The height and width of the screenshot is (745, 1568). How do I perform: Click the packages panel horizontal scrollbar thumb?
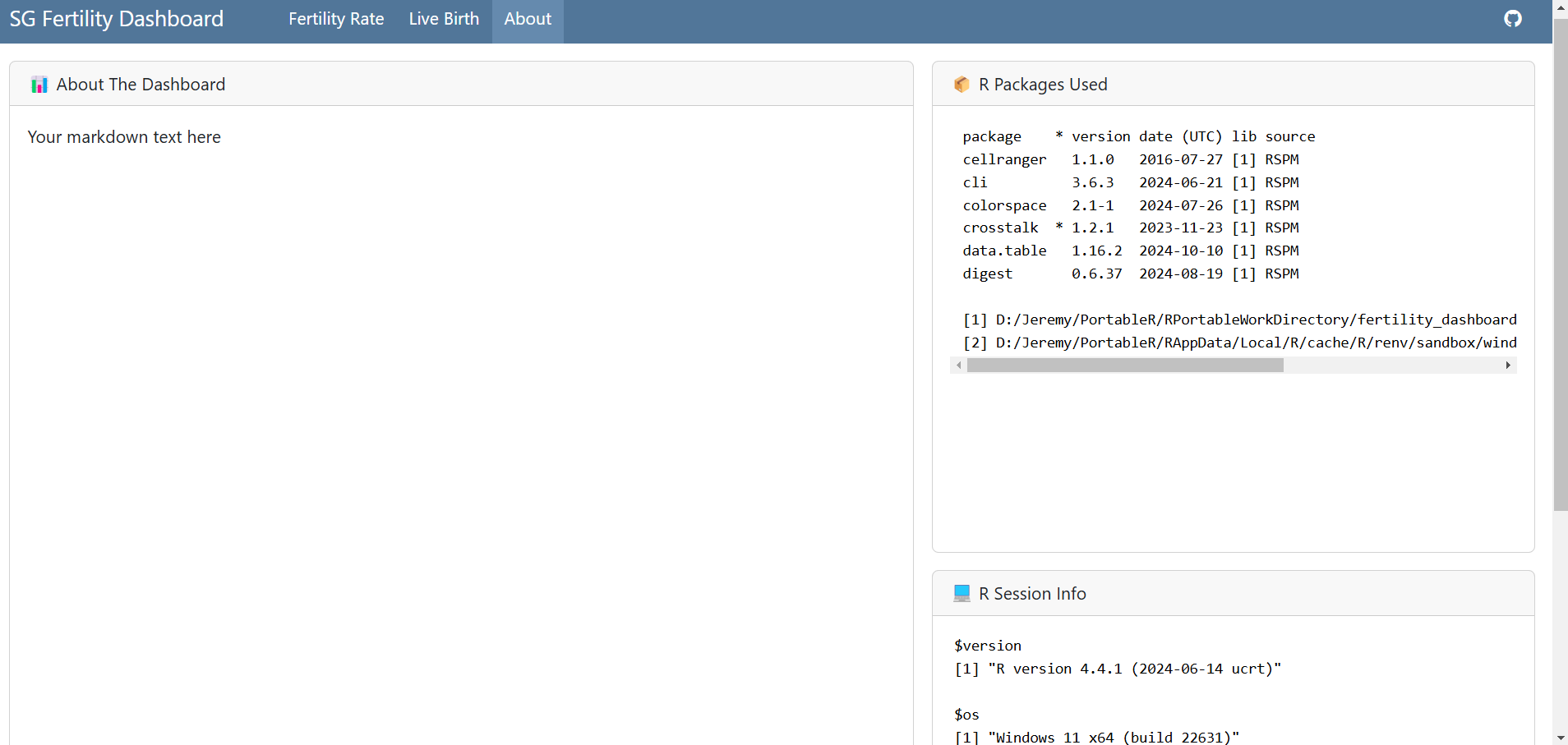[x=1124, y=366]
